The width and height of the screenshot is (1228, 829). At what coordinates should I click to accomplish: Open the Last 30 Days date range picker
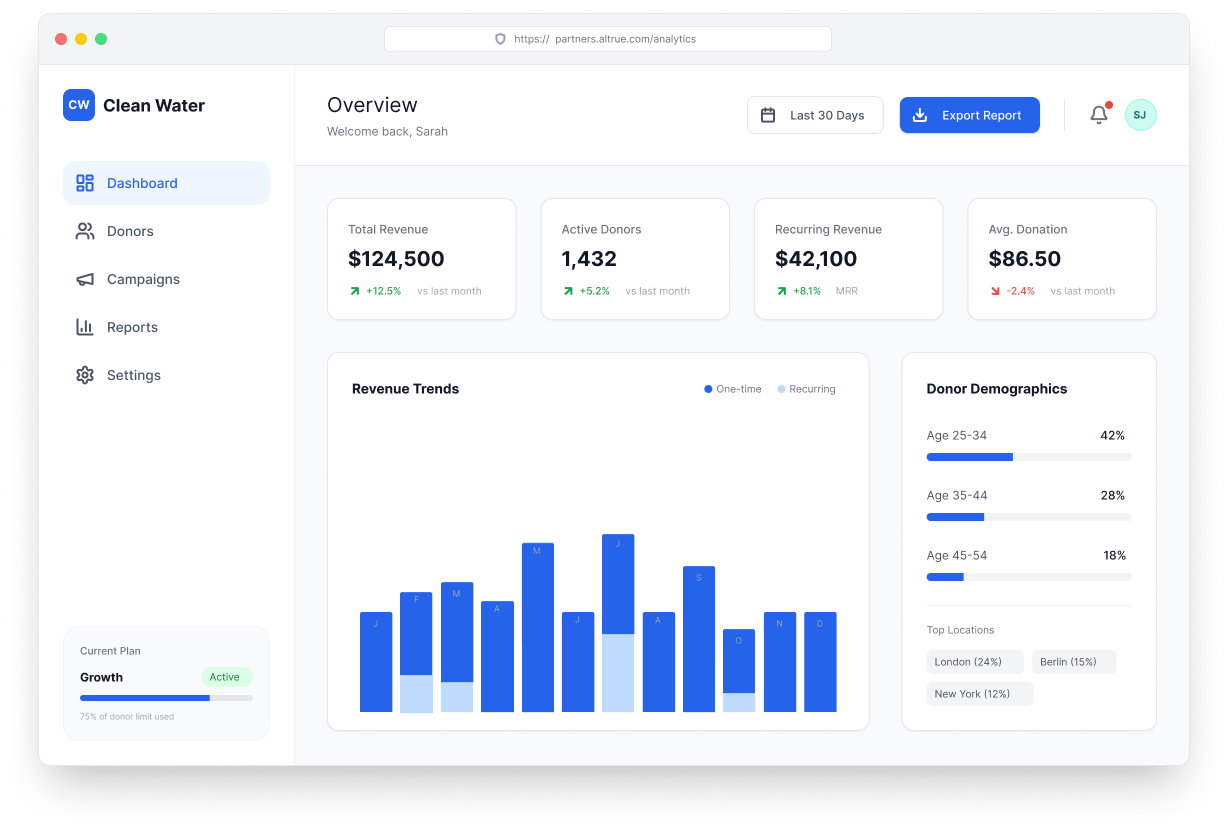coord(815,115)
